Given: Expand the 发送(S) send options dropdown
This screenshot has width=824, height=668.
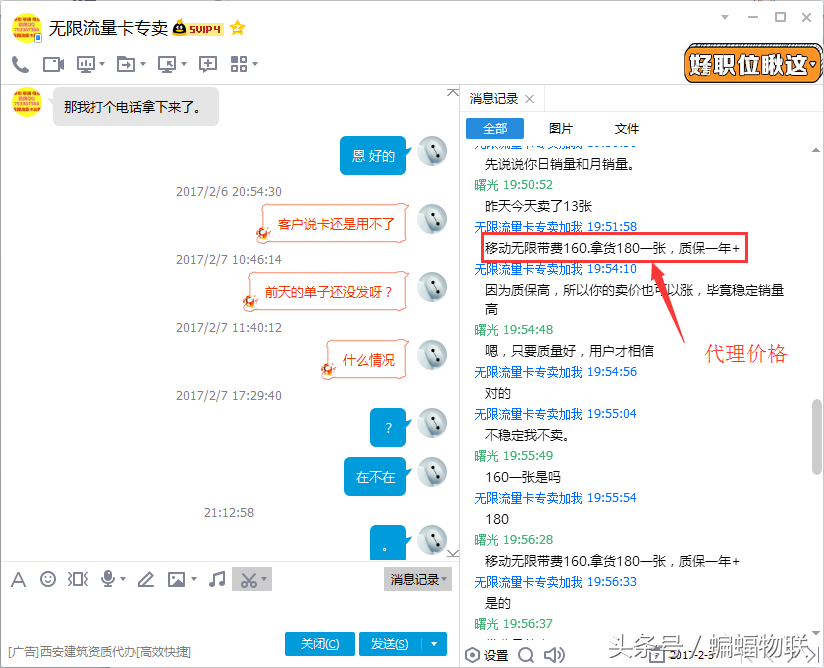Looking at the screenshot, I should (433, 643).
